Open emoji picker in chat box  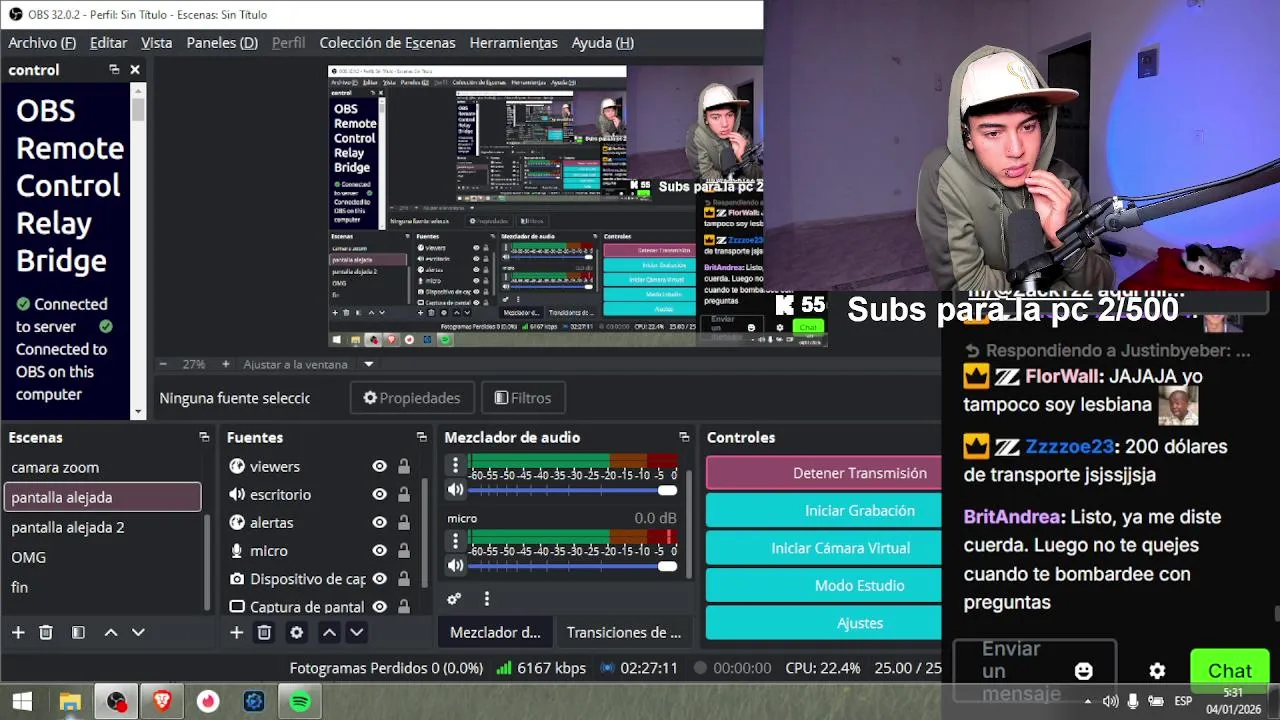tap(1084, 671)
